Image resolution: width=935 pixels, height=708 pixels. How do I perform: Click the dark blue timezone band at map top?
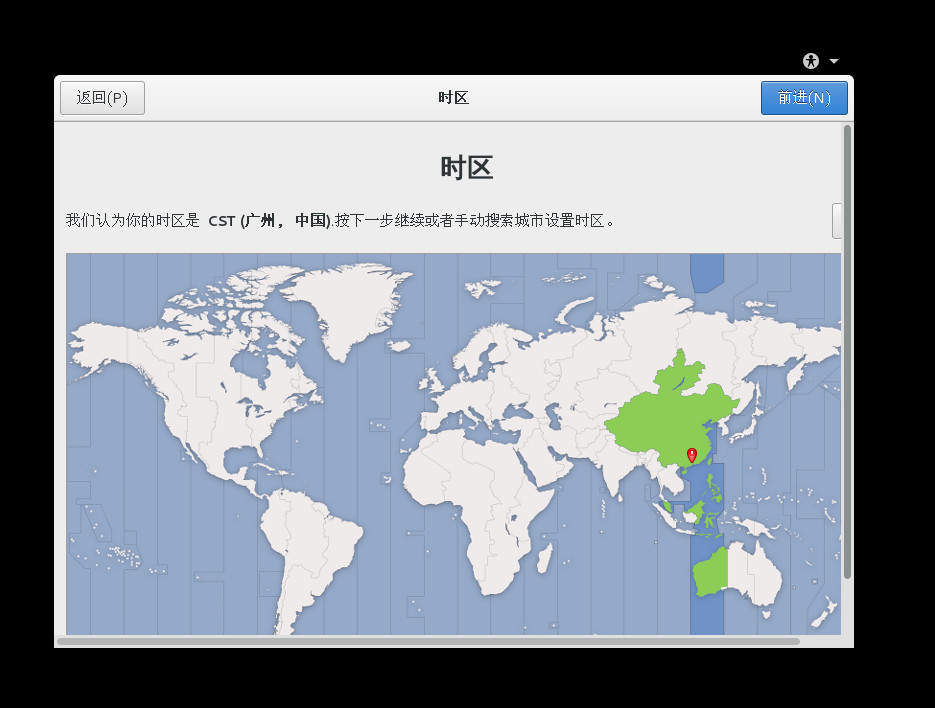[x=706, y=270]
